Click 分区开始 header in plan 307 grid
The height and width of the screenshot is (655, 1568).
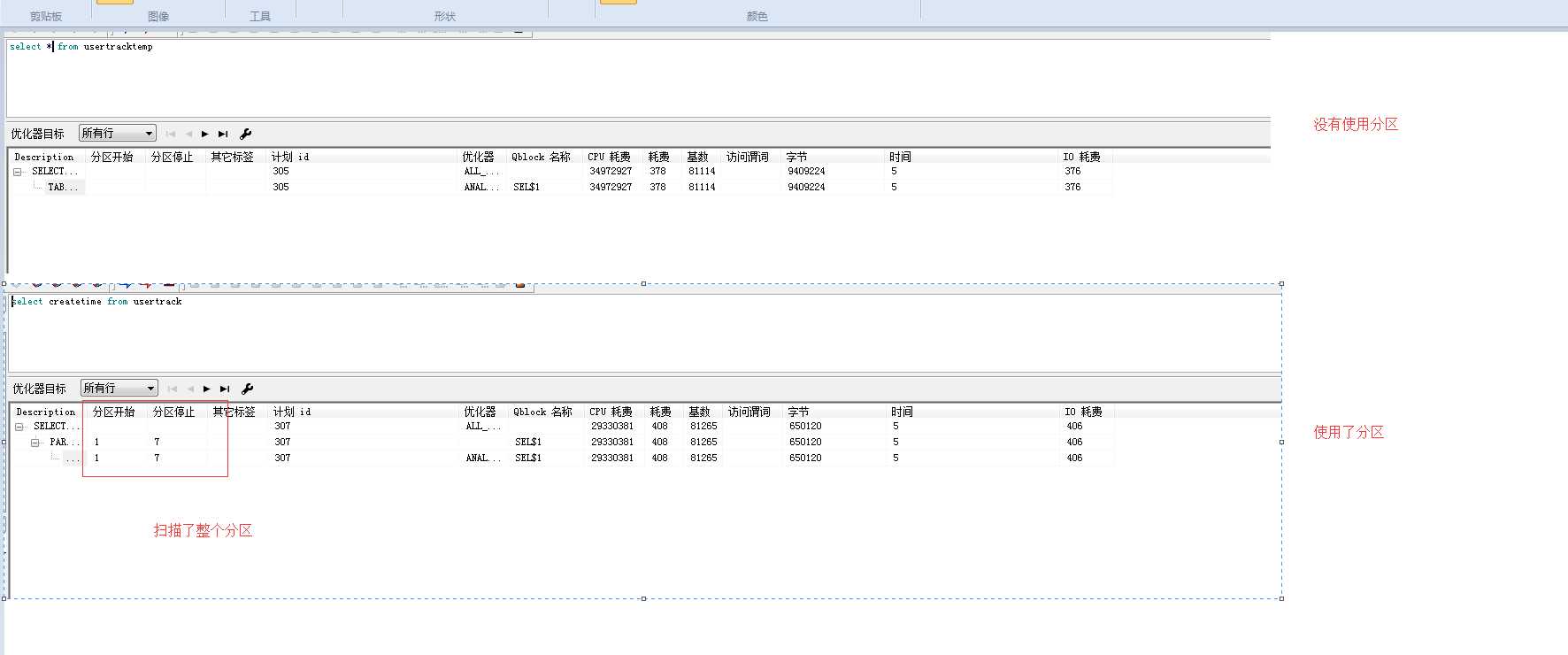[x=114, y=412]
